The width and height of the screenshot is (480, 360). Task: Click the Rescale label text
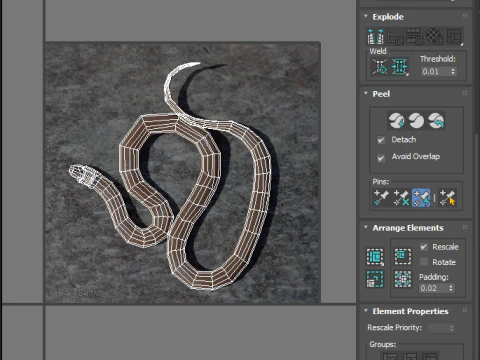445,247
